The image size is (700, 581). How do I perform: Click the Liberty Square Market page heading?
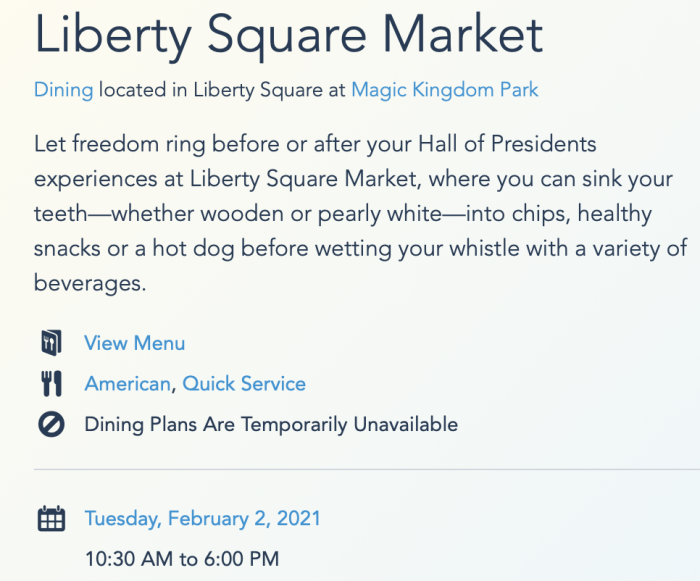tap(288, 35)
